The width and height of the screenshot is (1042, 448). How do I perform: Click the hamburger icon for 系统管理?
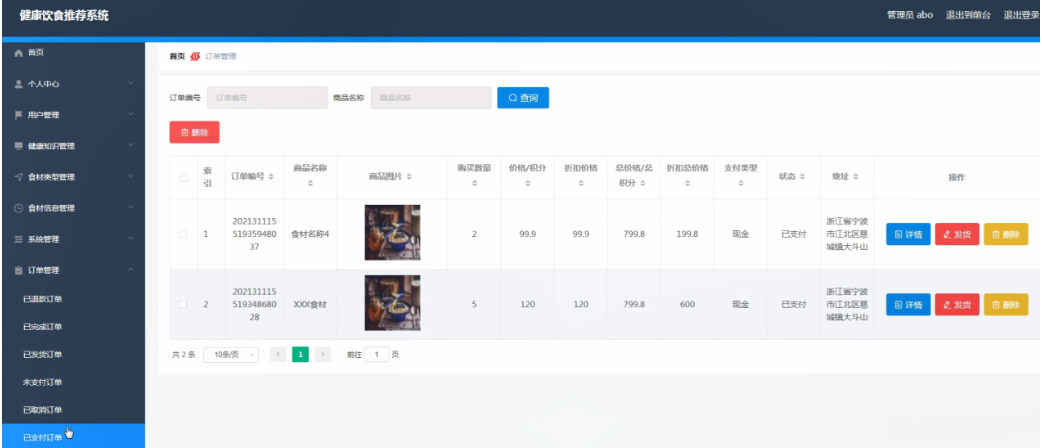click(x=19, y=239)
